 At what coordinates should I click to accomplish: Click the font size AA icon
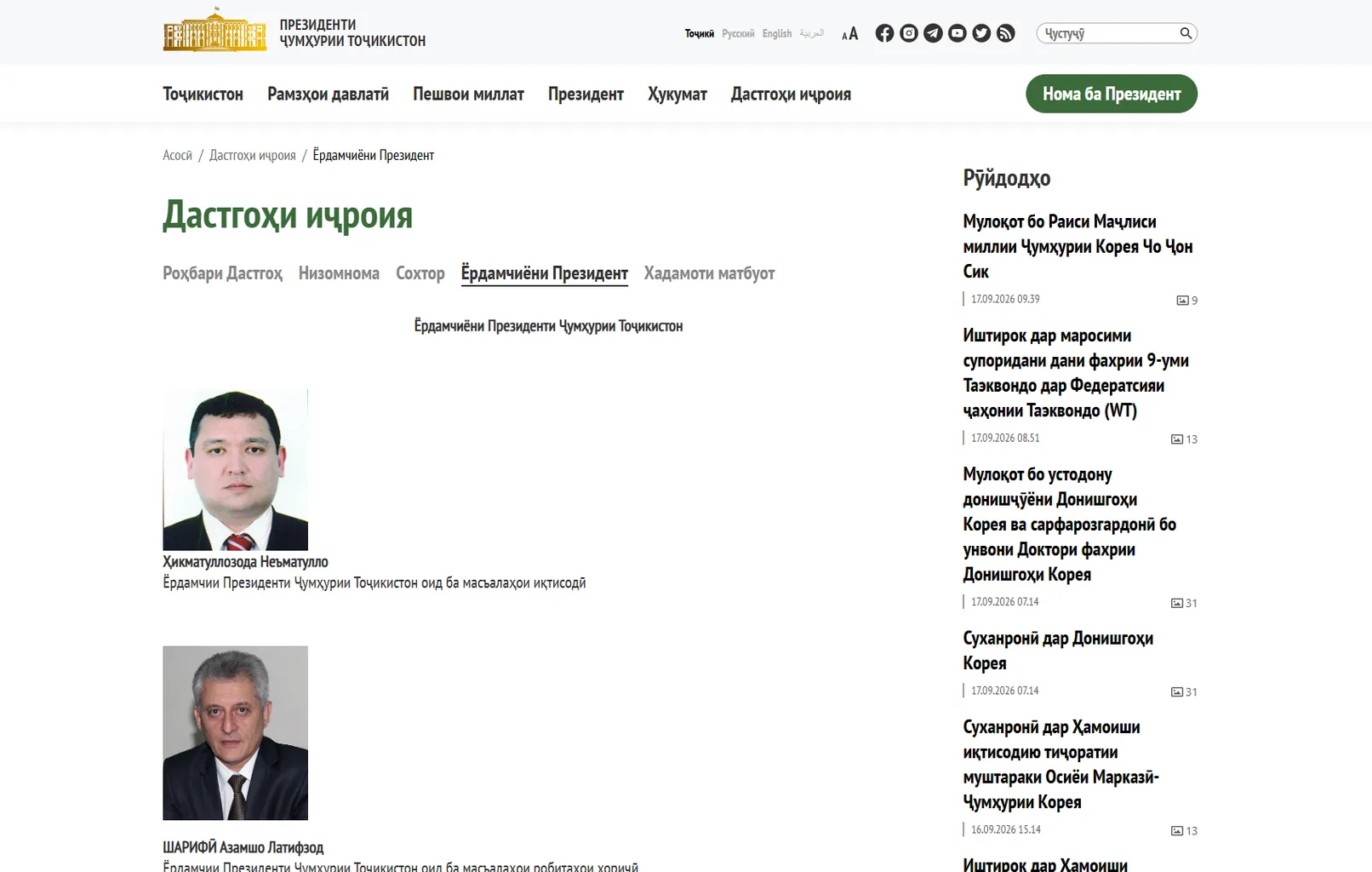(849, 34)
